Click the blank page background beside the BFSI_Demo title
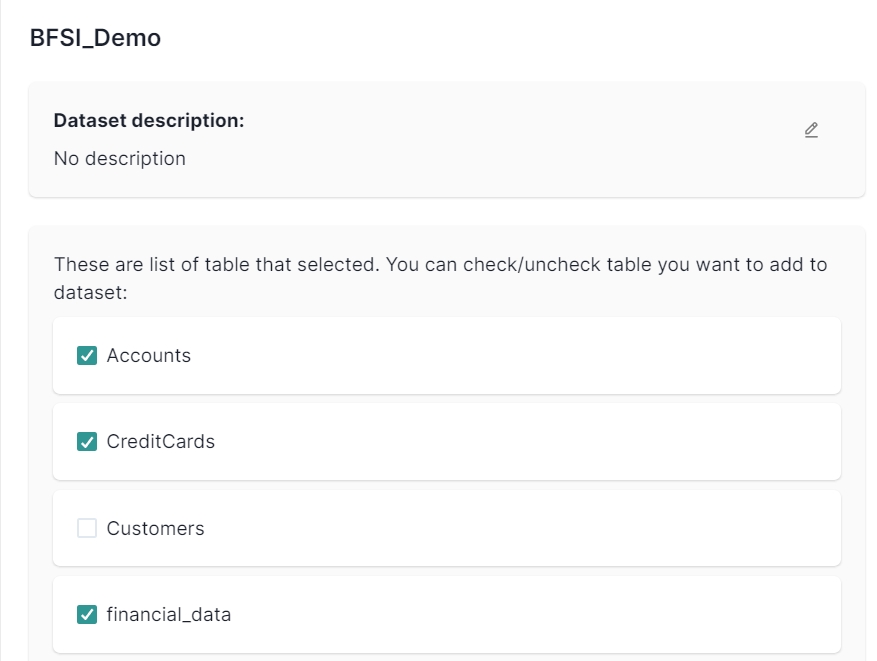This screenshot has height=661, width=877. point(500,38)
